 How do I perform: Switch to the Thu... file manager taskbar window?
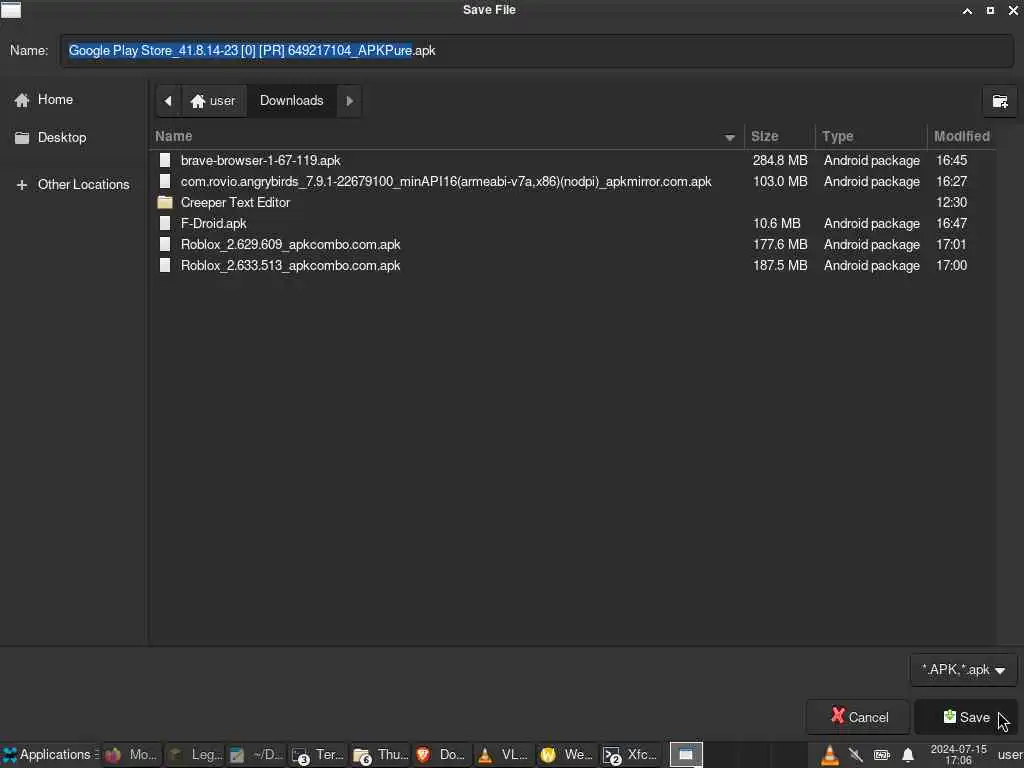pyautogui.click(x=381, y=755)
